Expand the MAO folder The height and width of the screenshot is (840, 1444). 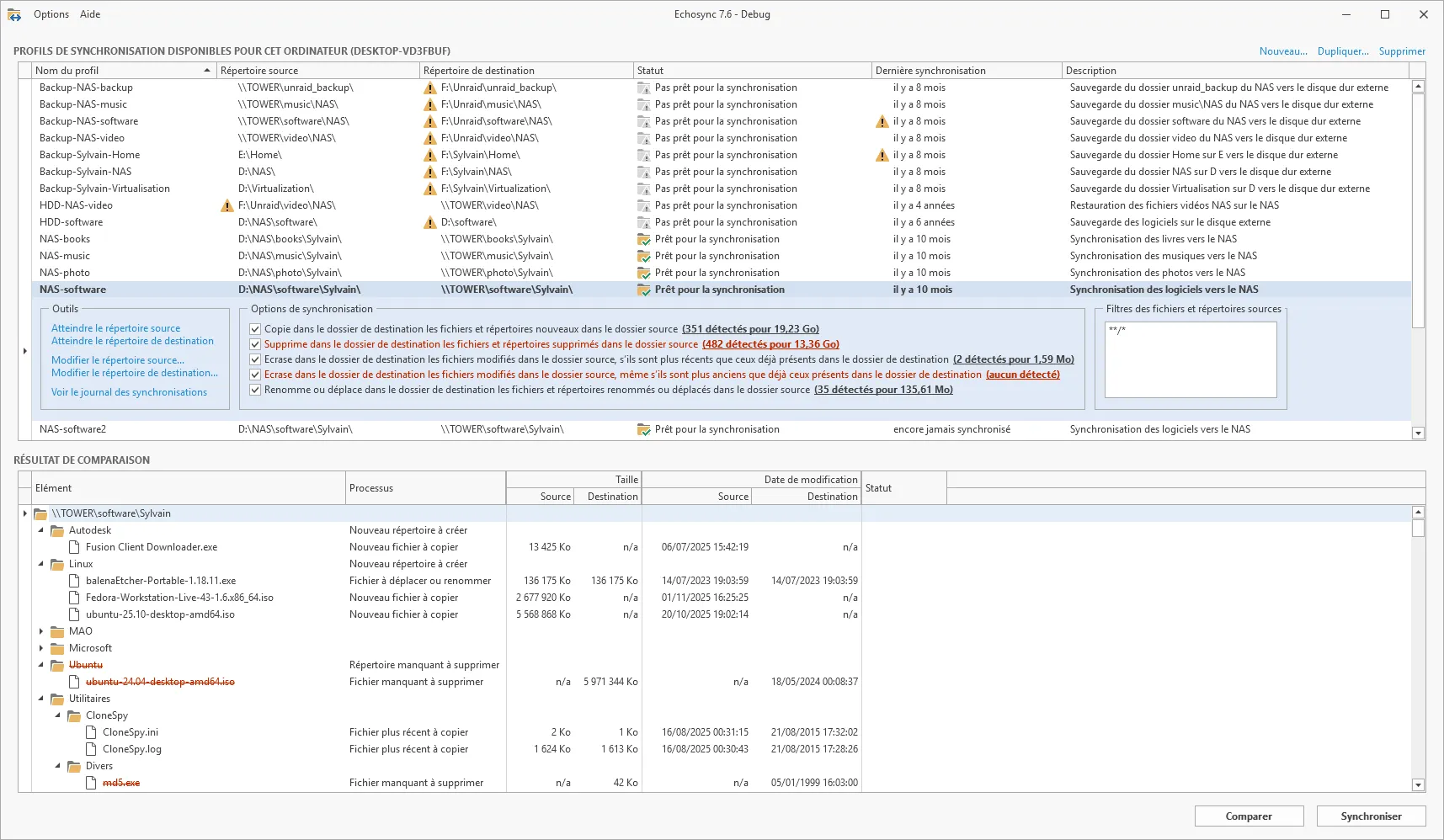coord(41,631)
